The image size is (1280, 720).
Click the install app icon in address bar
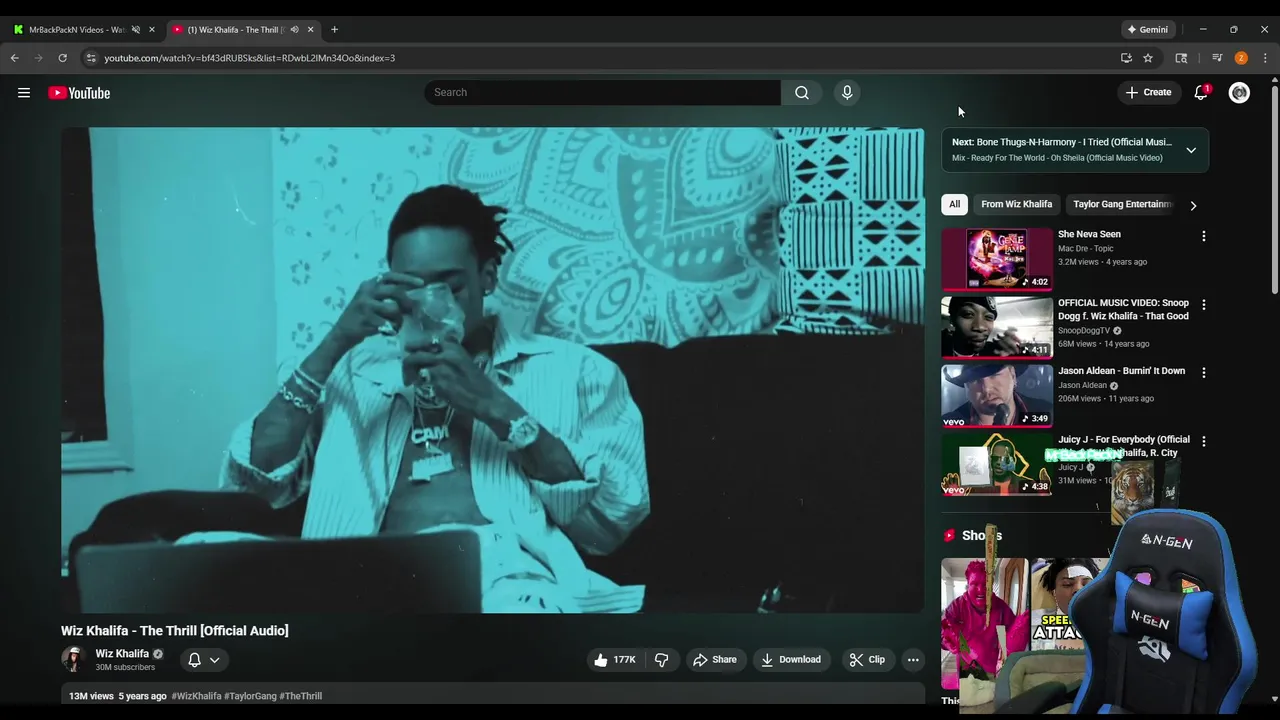click(1126, 58)
